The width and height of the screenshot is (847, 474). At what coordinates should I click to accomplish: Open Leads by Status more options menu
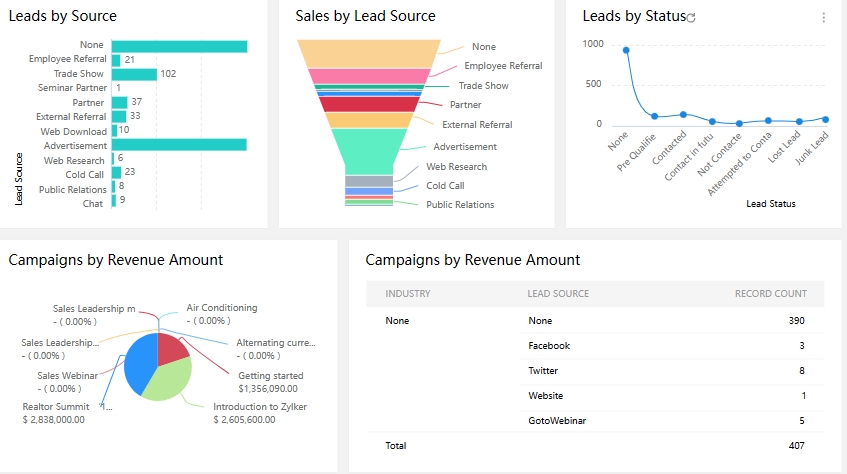(x=823, y=18)
